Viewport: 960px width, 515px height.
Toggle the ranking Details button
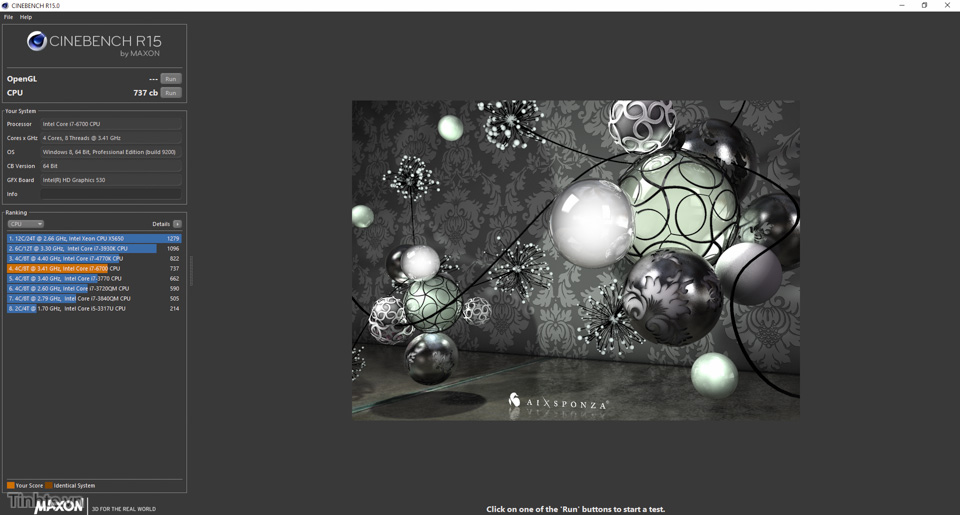click(177, 224)
